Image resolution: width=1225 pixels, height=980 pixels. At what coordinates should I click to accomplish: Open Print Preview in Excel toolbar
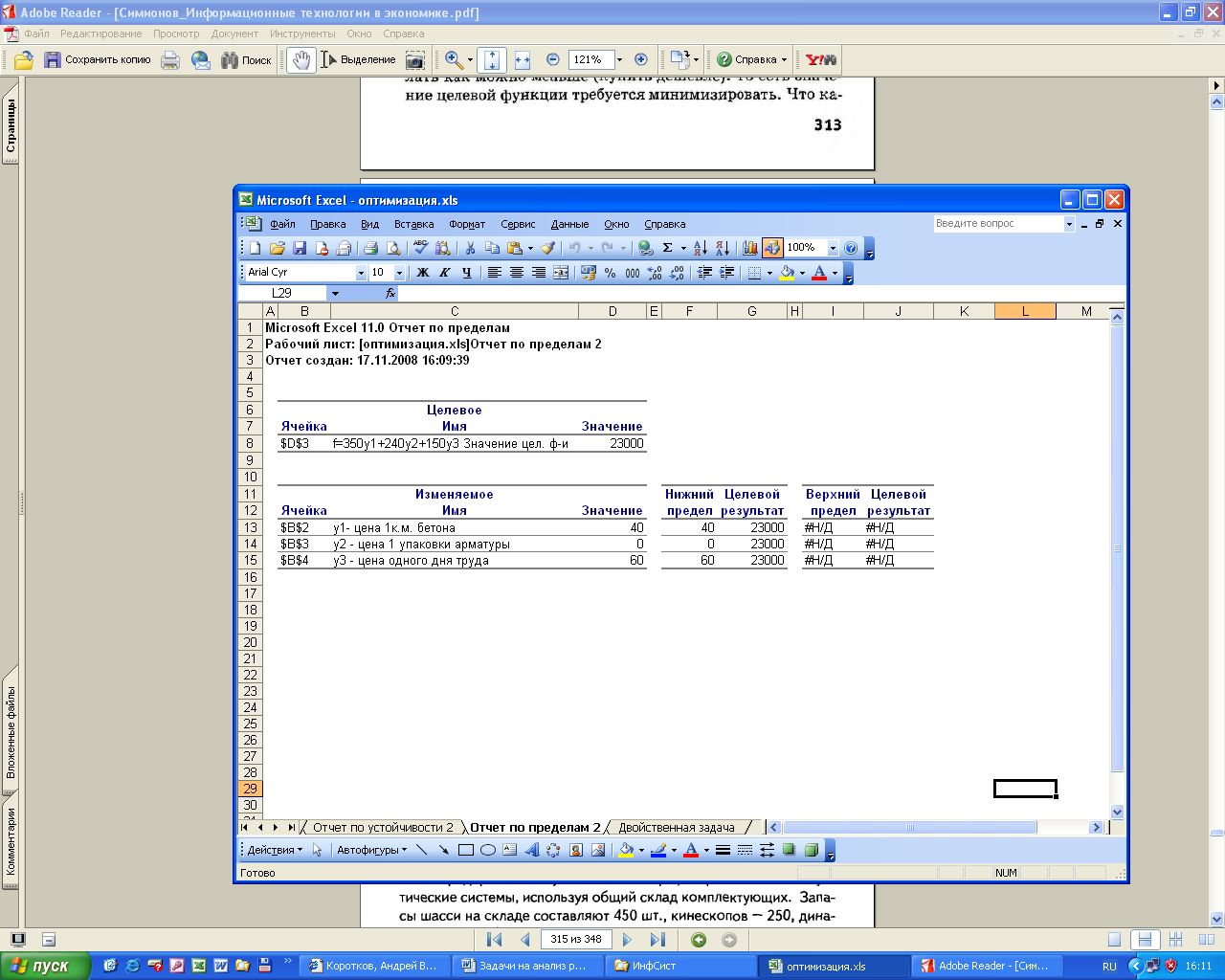pyautogui.click(x=393, y=248)
